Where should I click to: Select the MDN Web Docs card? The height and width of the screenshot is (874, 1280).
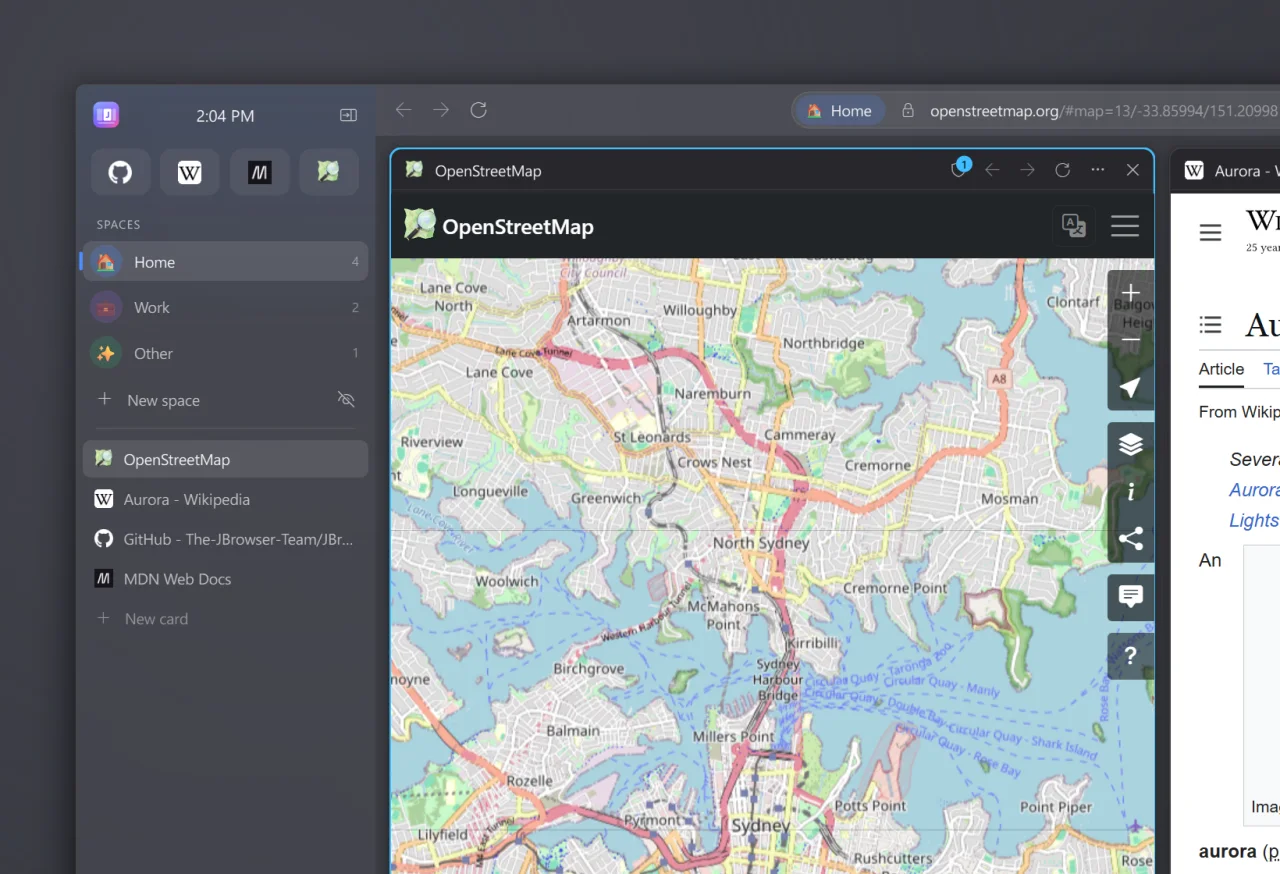tap(225, 579)
